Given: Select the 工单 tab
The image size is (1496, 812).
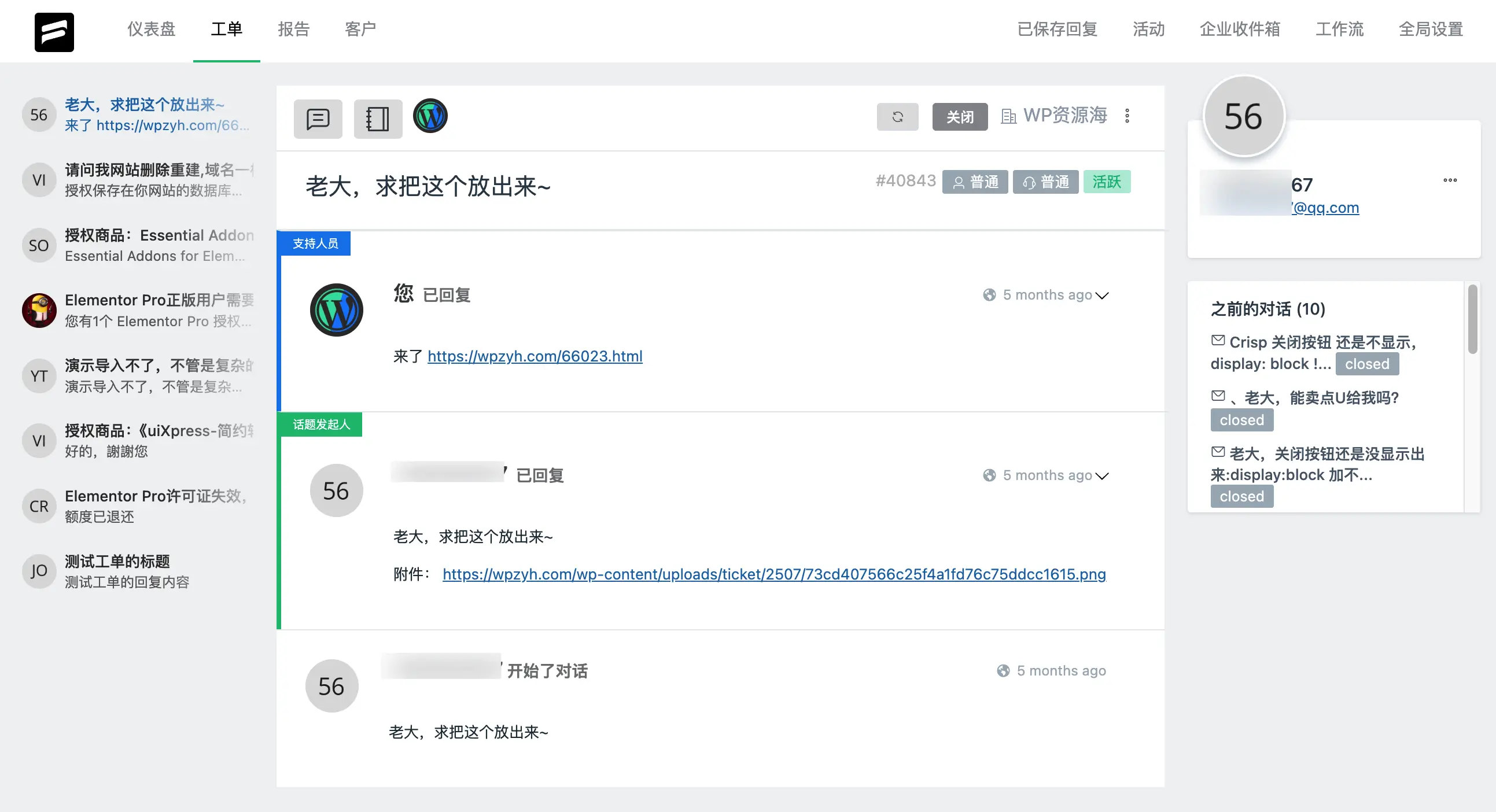Looking at the screenshot, I should click(x=227, y=29).
